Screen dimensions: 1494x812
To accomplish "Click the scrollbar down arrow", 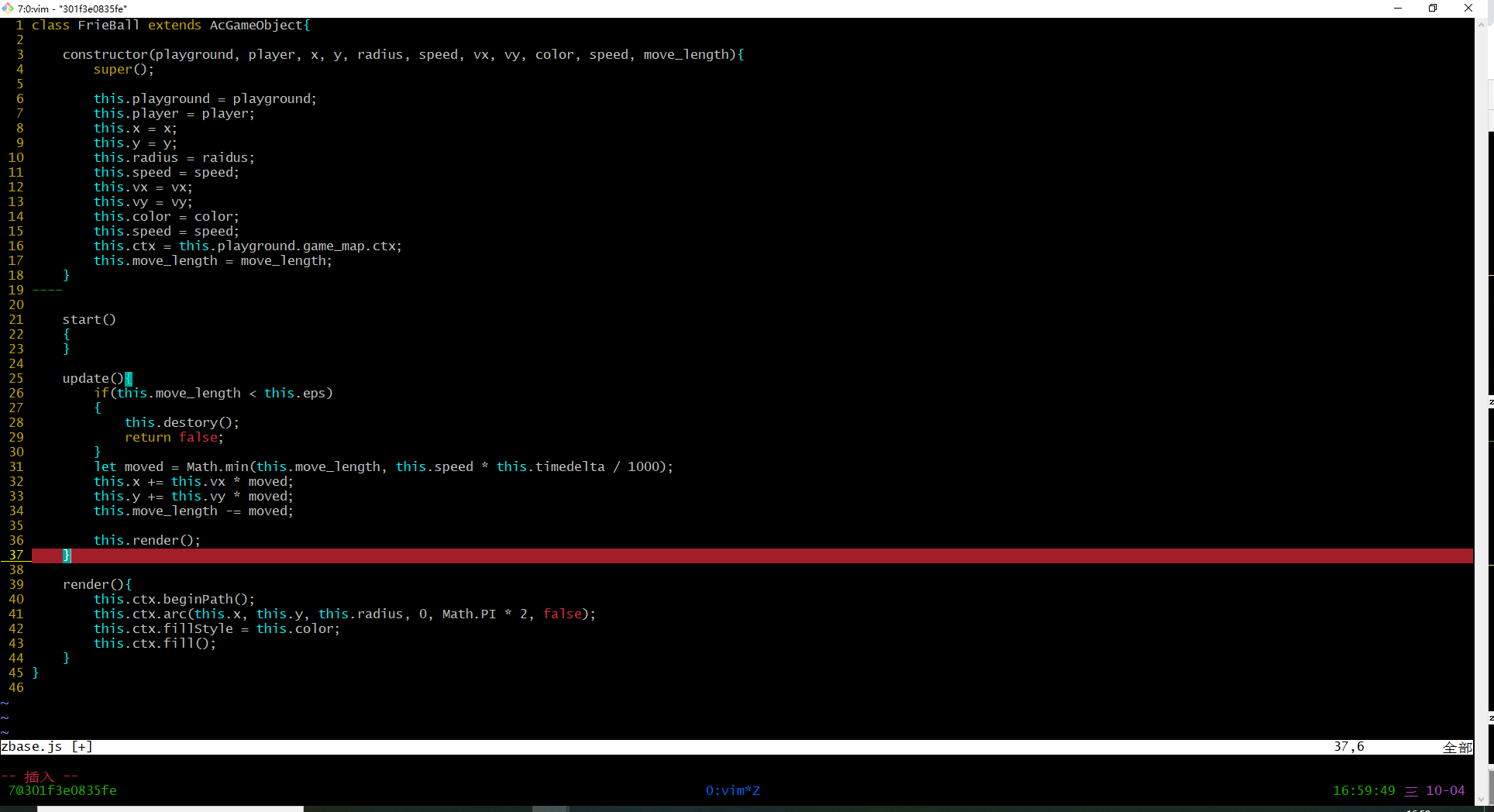I will 1481,799.
